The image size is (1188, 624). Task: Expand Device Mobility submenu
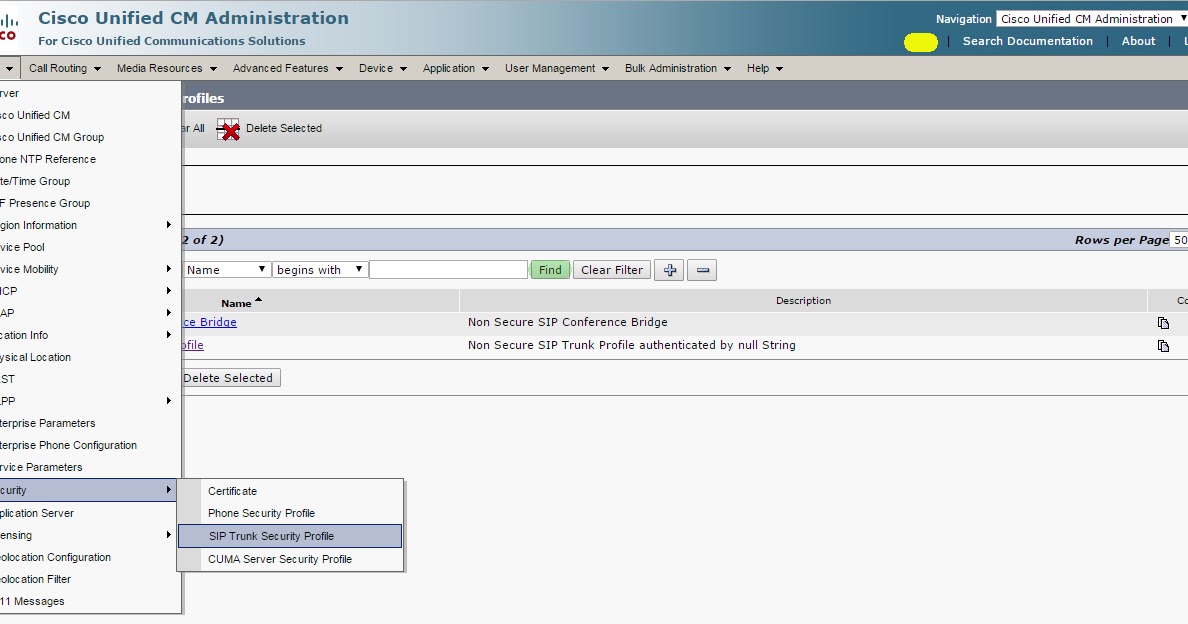[88, 269]
